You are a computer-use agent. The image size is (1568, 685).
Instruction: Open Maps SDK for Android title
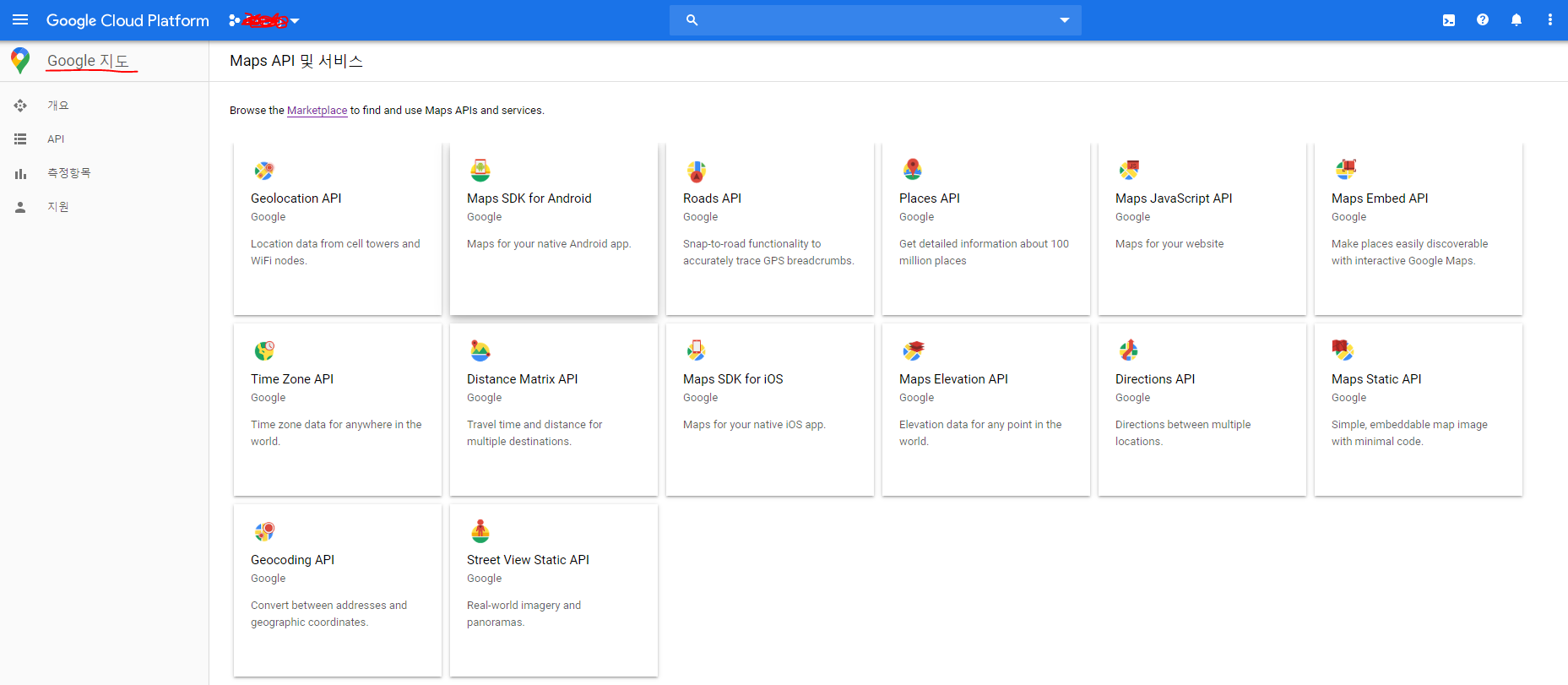[x=529, y=198]
